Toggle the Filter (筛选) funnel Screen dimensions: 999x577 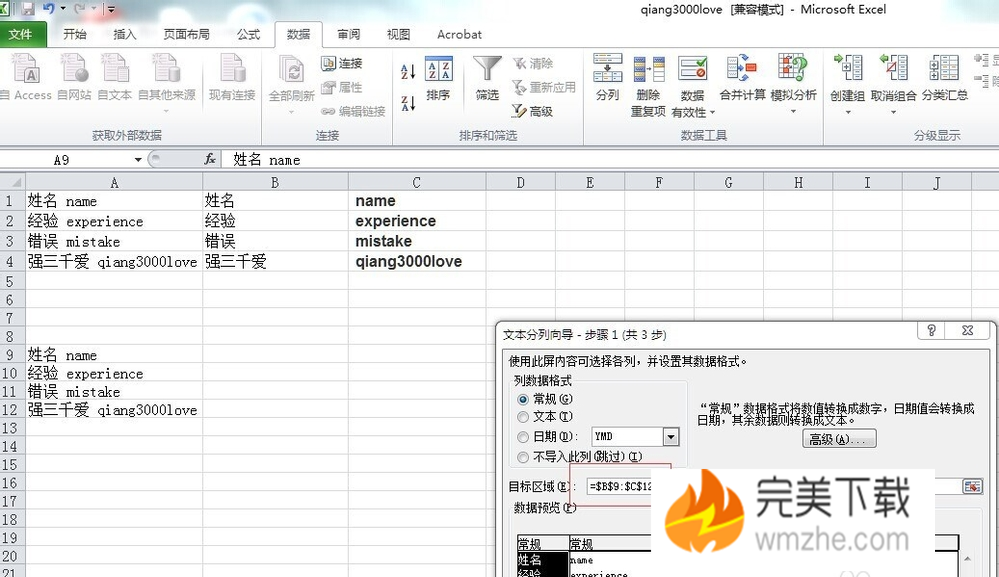click(x=487, y=78)
